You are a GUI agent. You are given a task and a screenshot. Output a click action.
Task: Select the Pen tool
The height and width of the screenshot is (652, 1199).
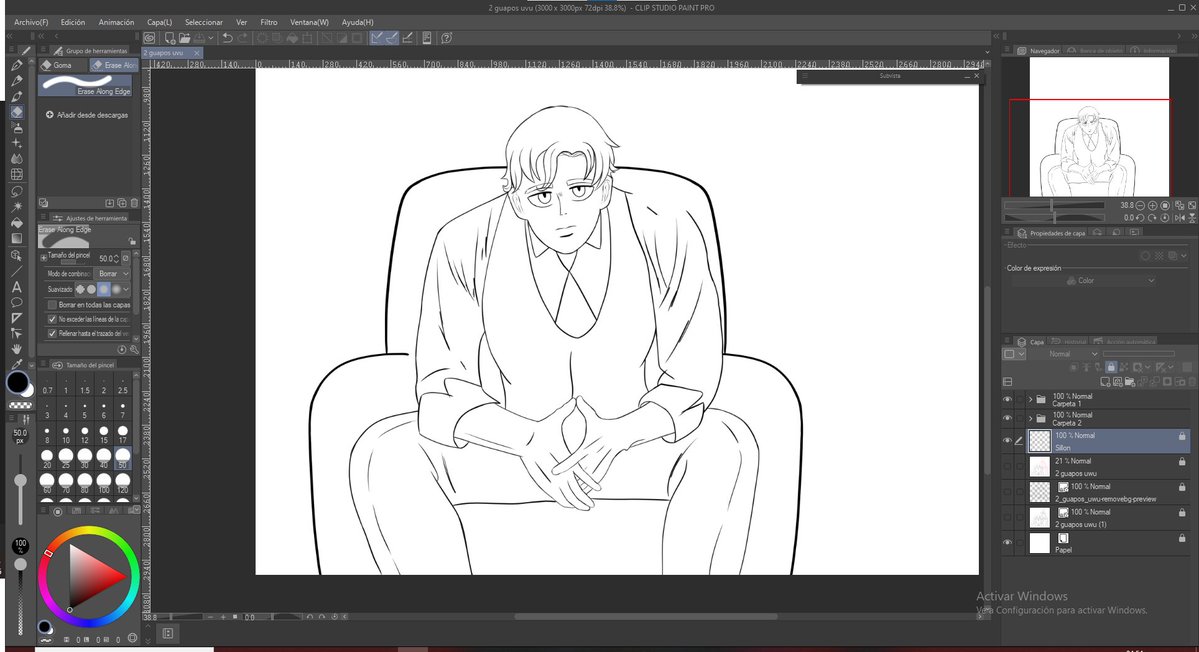tap(16, 64)
